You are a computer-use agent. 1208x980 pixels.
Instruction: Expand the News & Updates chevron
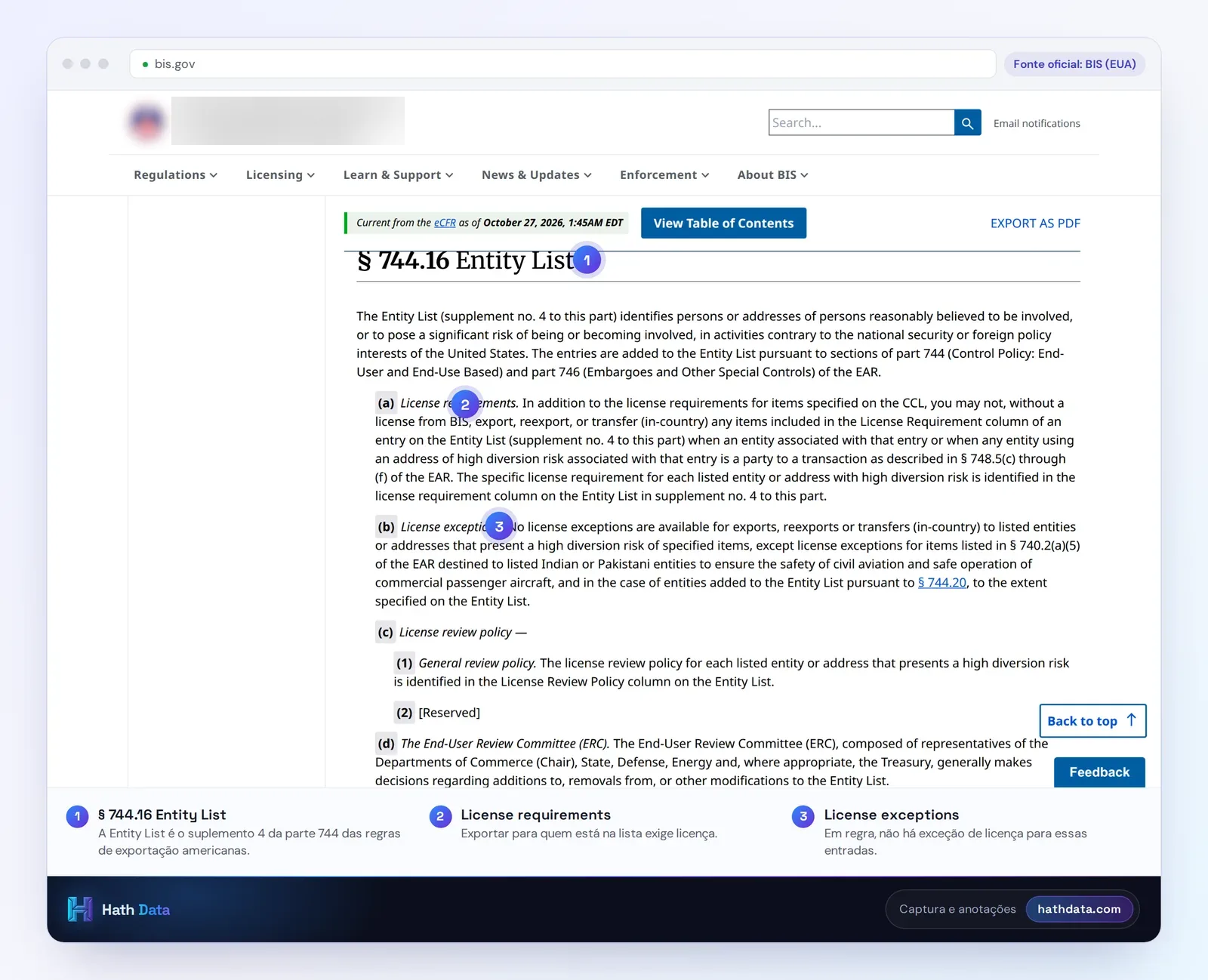pyautogui.click(x=587, y=175)
